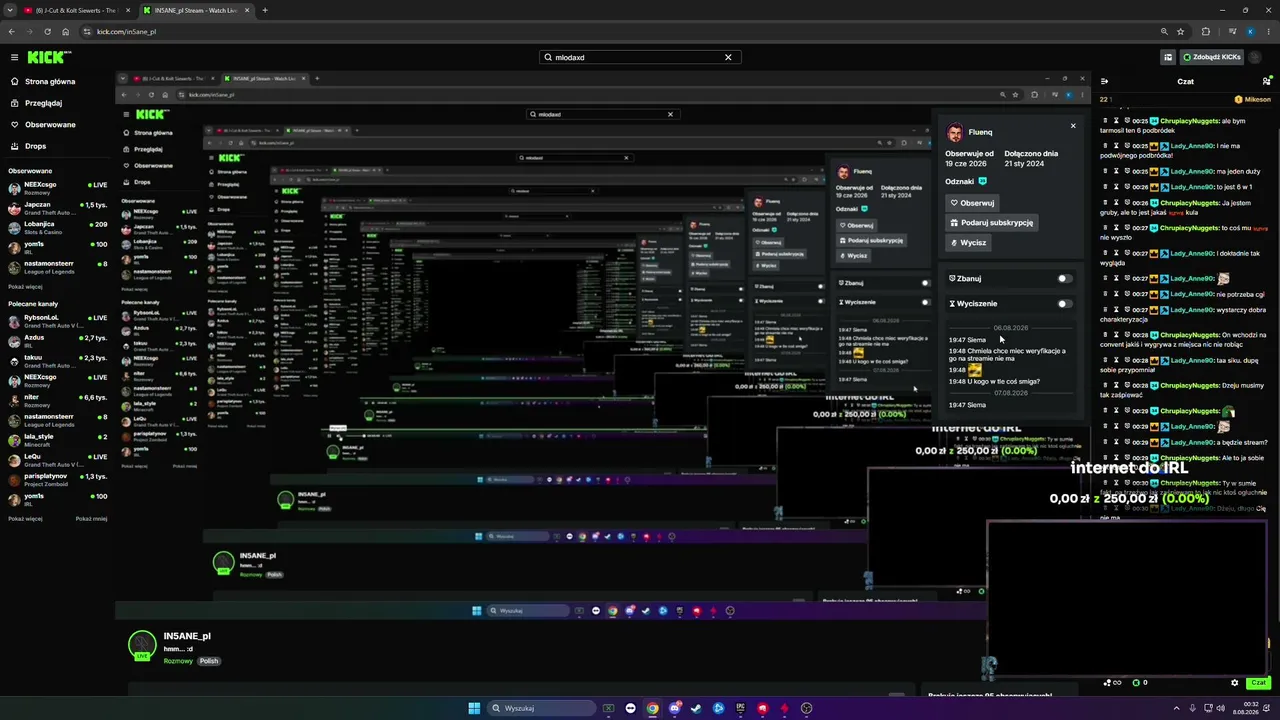Open the Przeglądaj page
The height and width of the screenshot is (720, 1280).
pyautogui.click(x=43, y=103)
